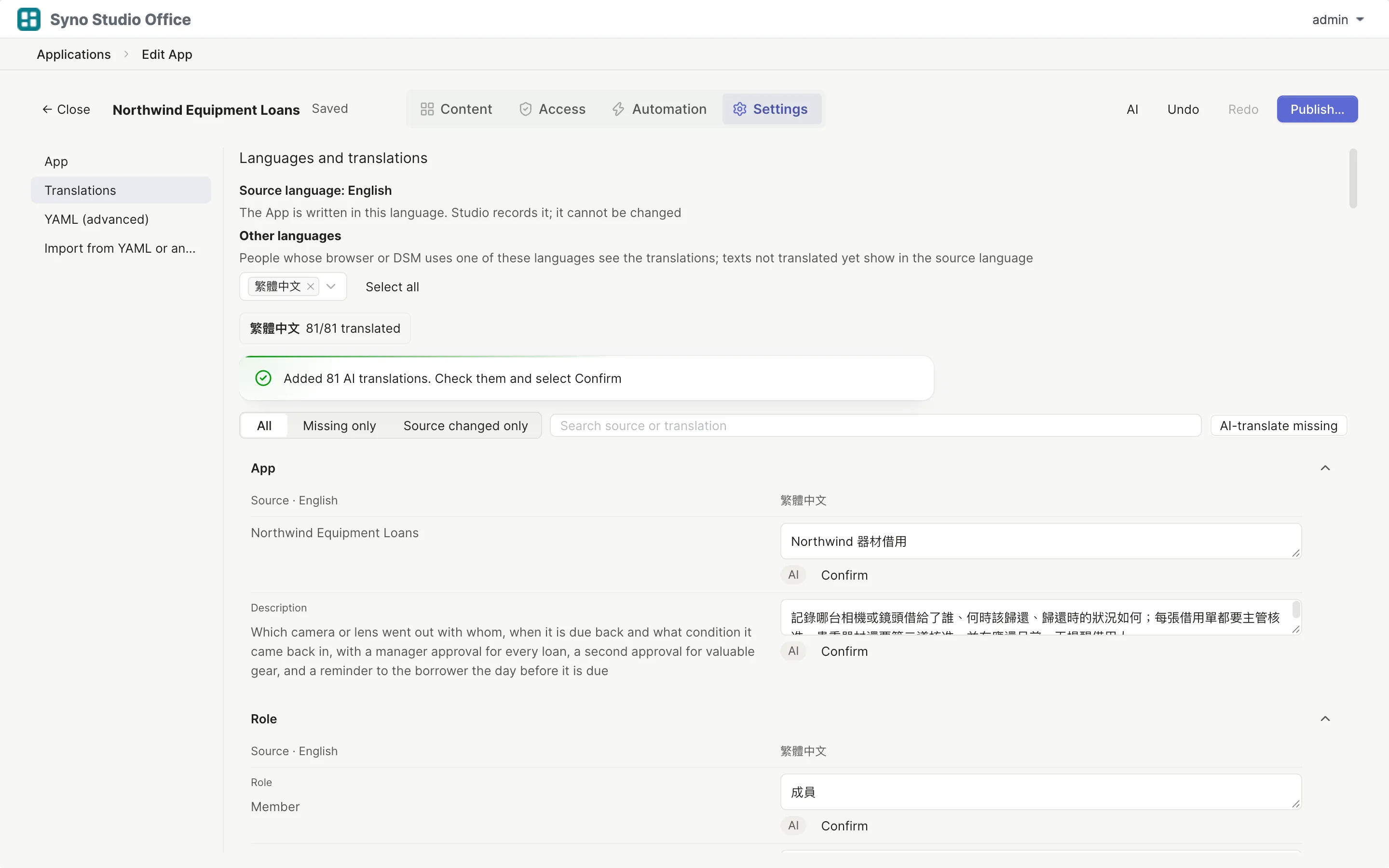This screenshot has height=868, width=1389.
Task: Click the main page vertical scrollbar
Action: click(x=1353, y=178)
